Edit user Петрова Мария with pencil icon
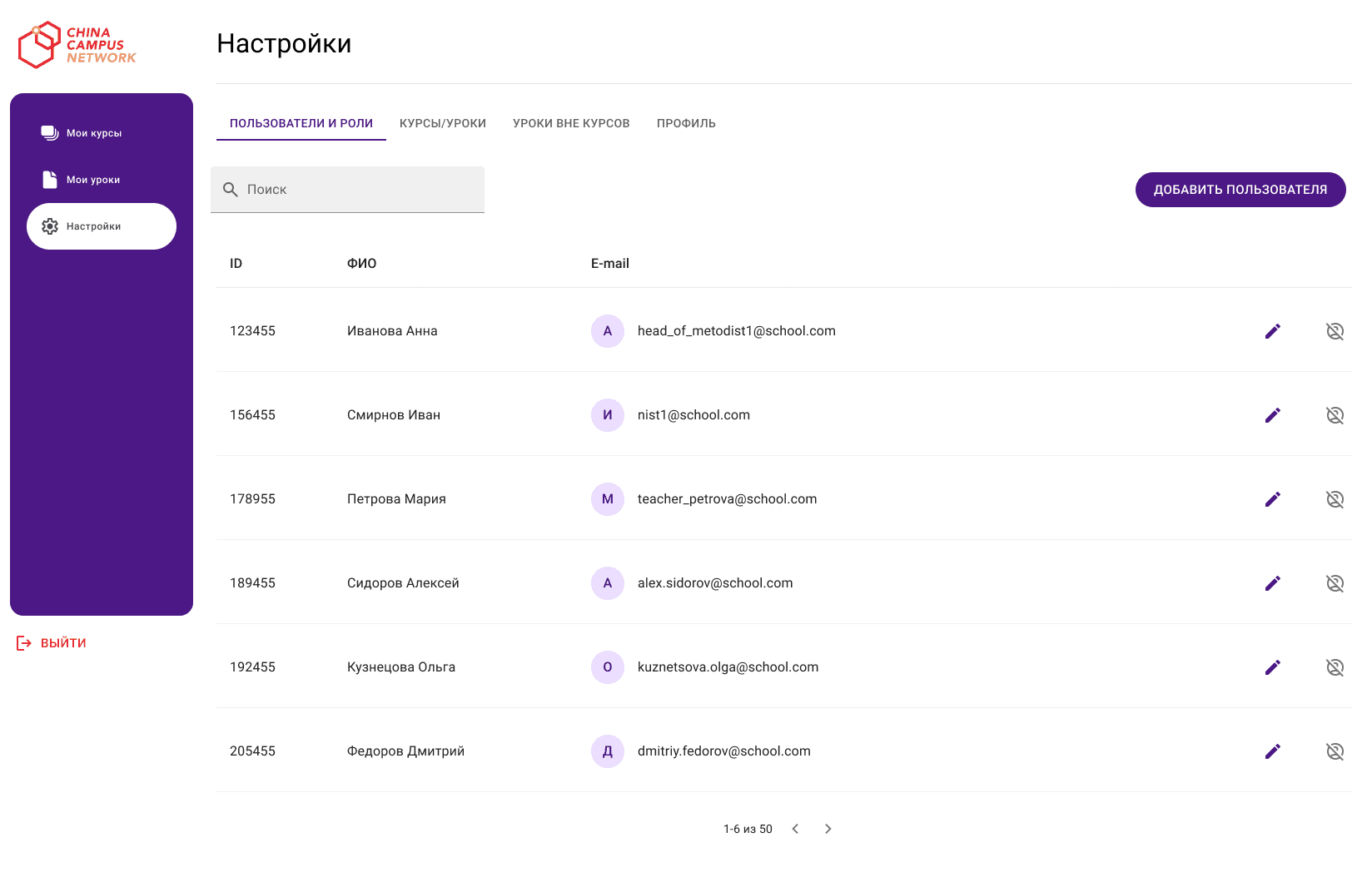This screenshot has height=872, width=1372. [x=1273, y=498]
